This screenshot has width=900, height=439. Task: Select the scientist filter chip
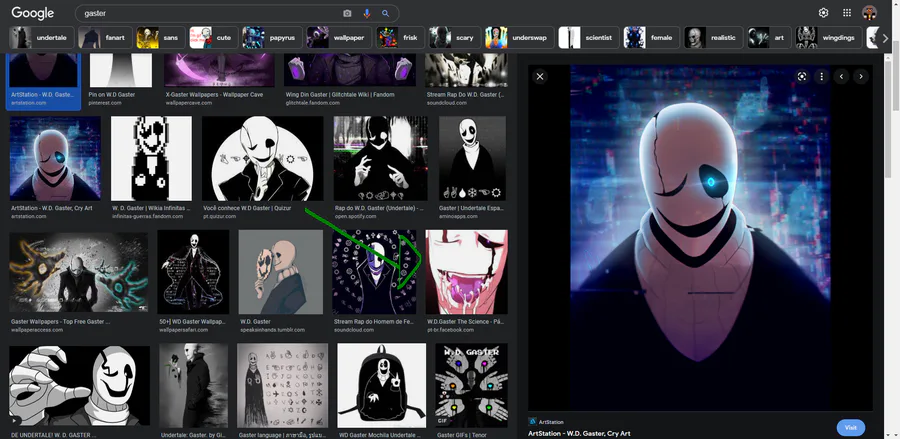[589, 38]
